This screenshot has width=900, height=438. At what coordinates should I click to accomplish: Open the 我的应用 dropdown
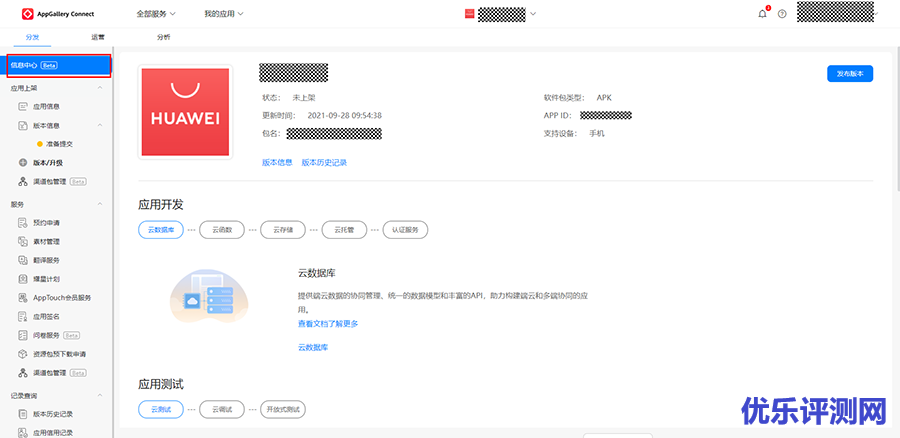223,14
